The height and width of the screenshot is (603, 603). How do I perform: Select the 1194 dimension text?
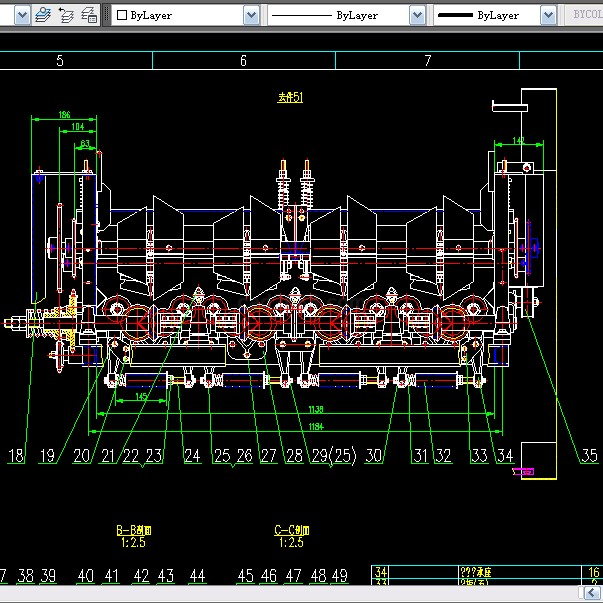tap(316, 426)
